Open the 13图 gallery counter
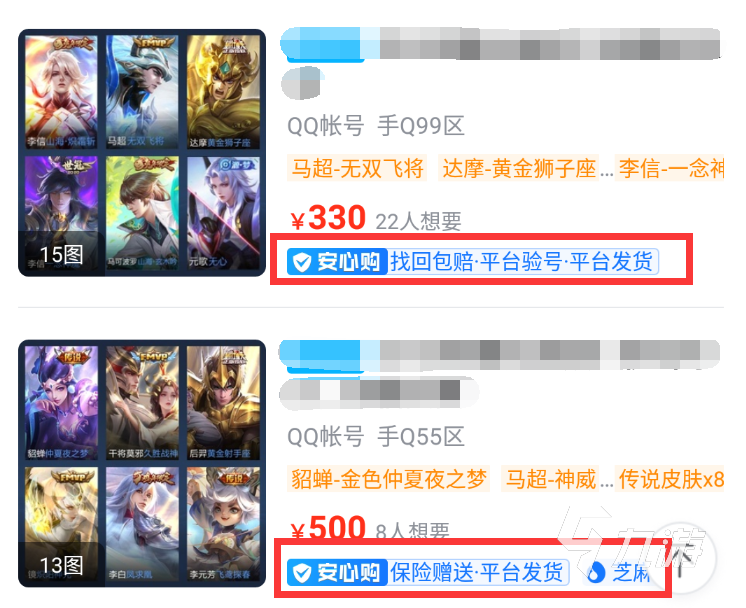The image size is (746, 608). tap(61, 565)
